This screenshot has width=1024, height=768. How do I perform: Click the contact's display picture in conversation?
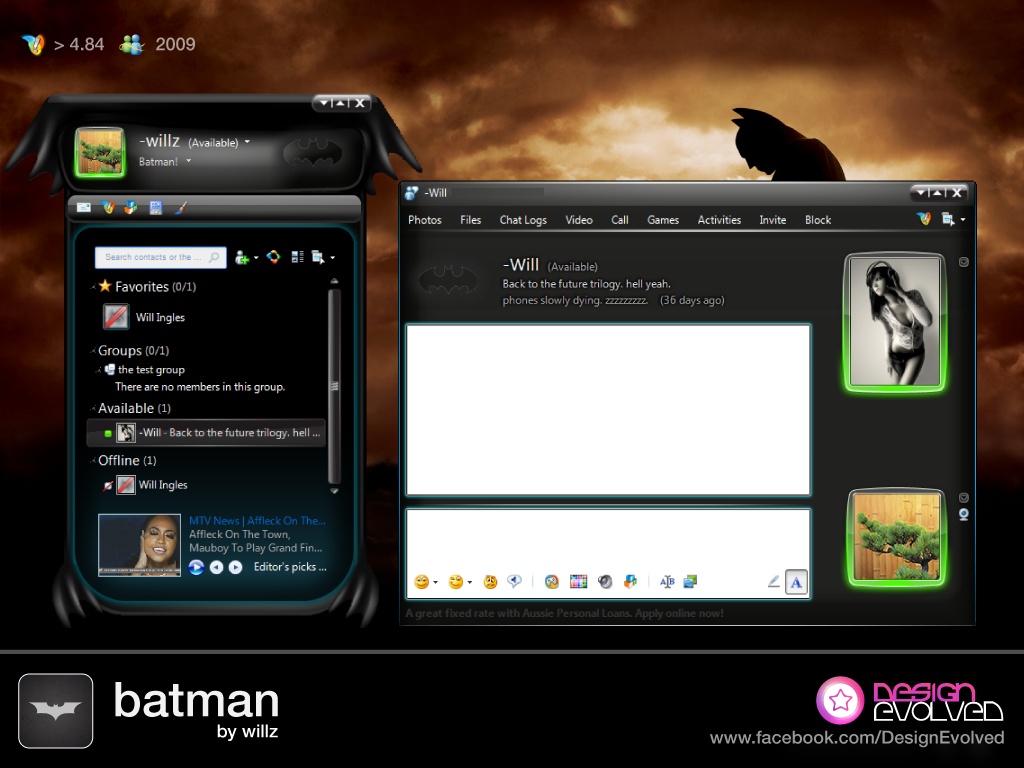(x=895, y=323)
